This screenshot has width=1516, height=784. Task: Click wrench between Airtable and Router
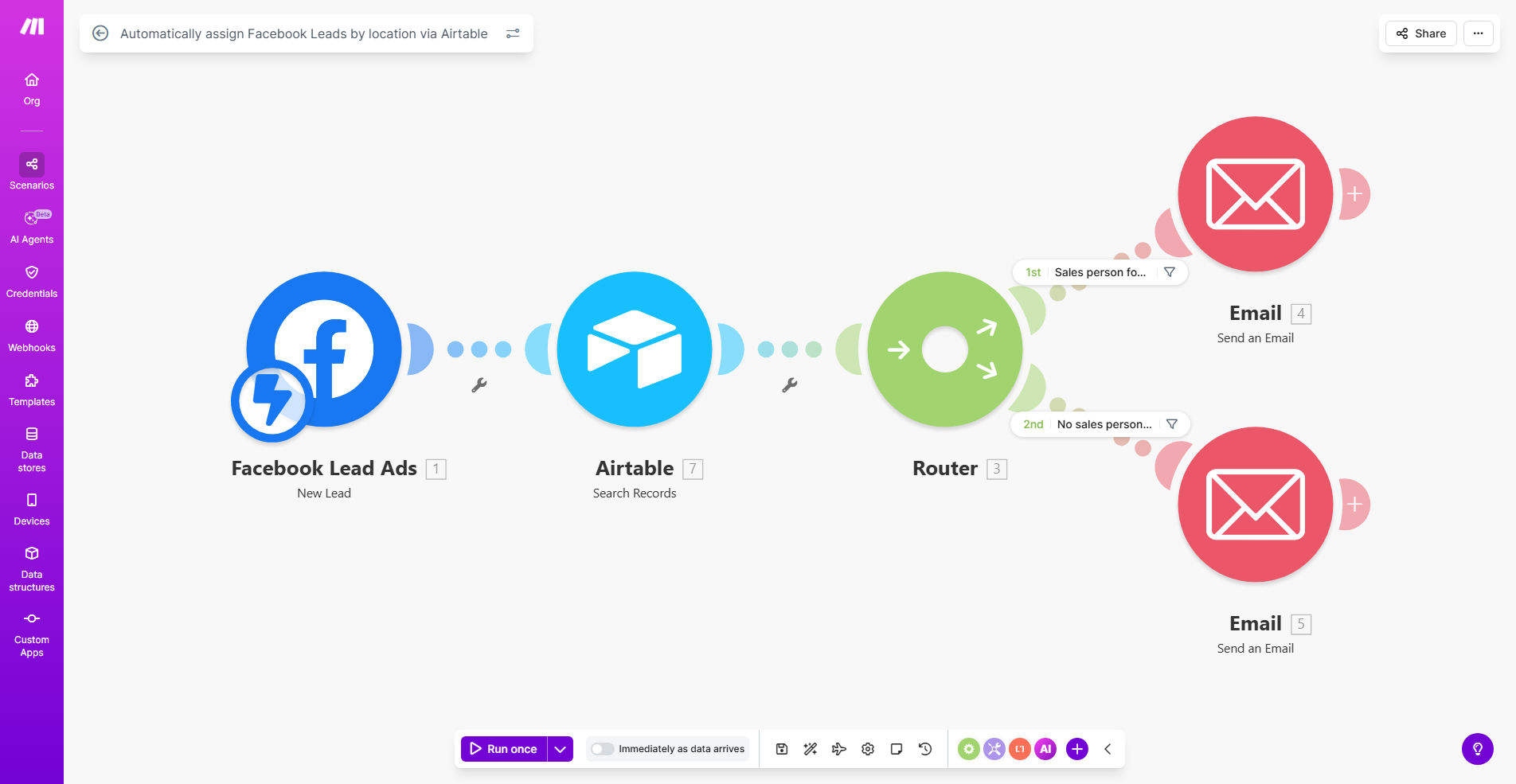click(790, 385)
